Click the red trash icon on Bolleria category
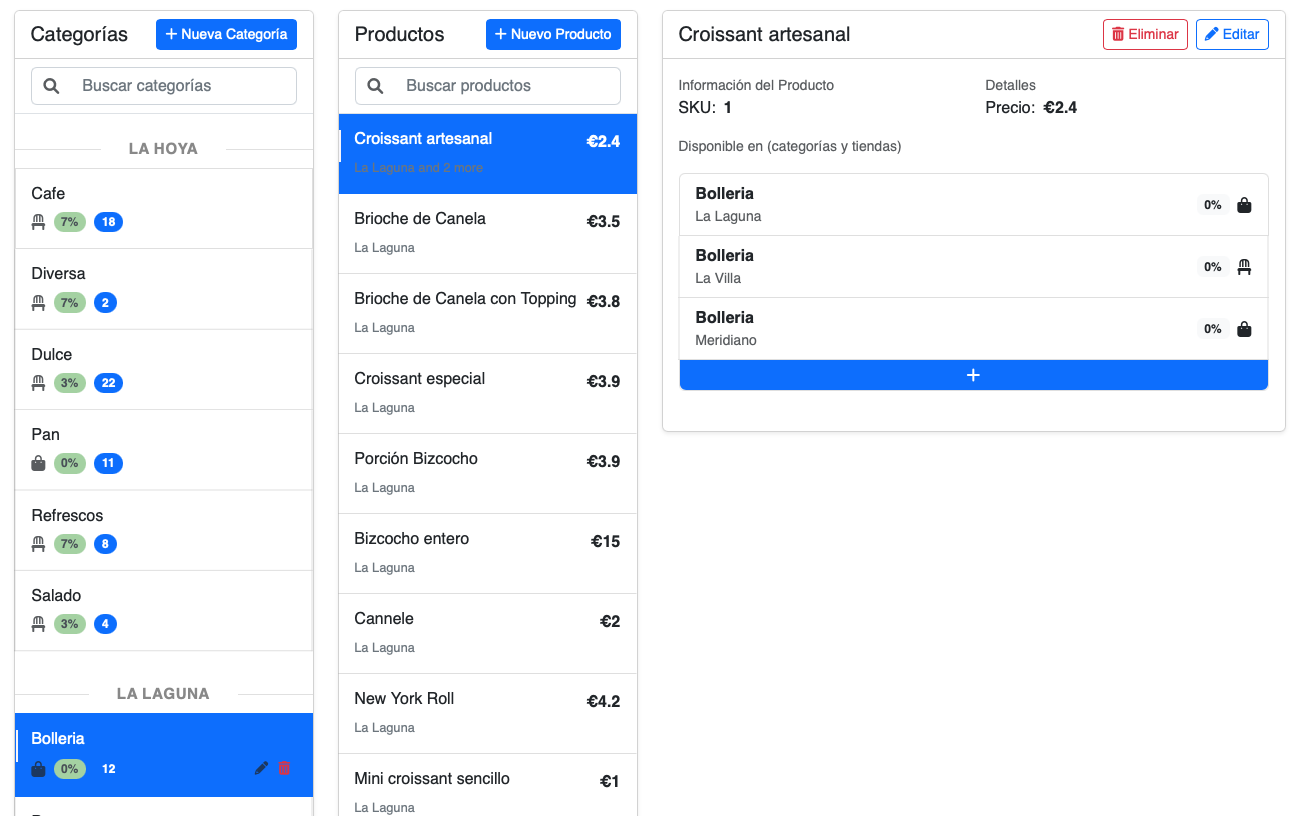 click(284, 768)
